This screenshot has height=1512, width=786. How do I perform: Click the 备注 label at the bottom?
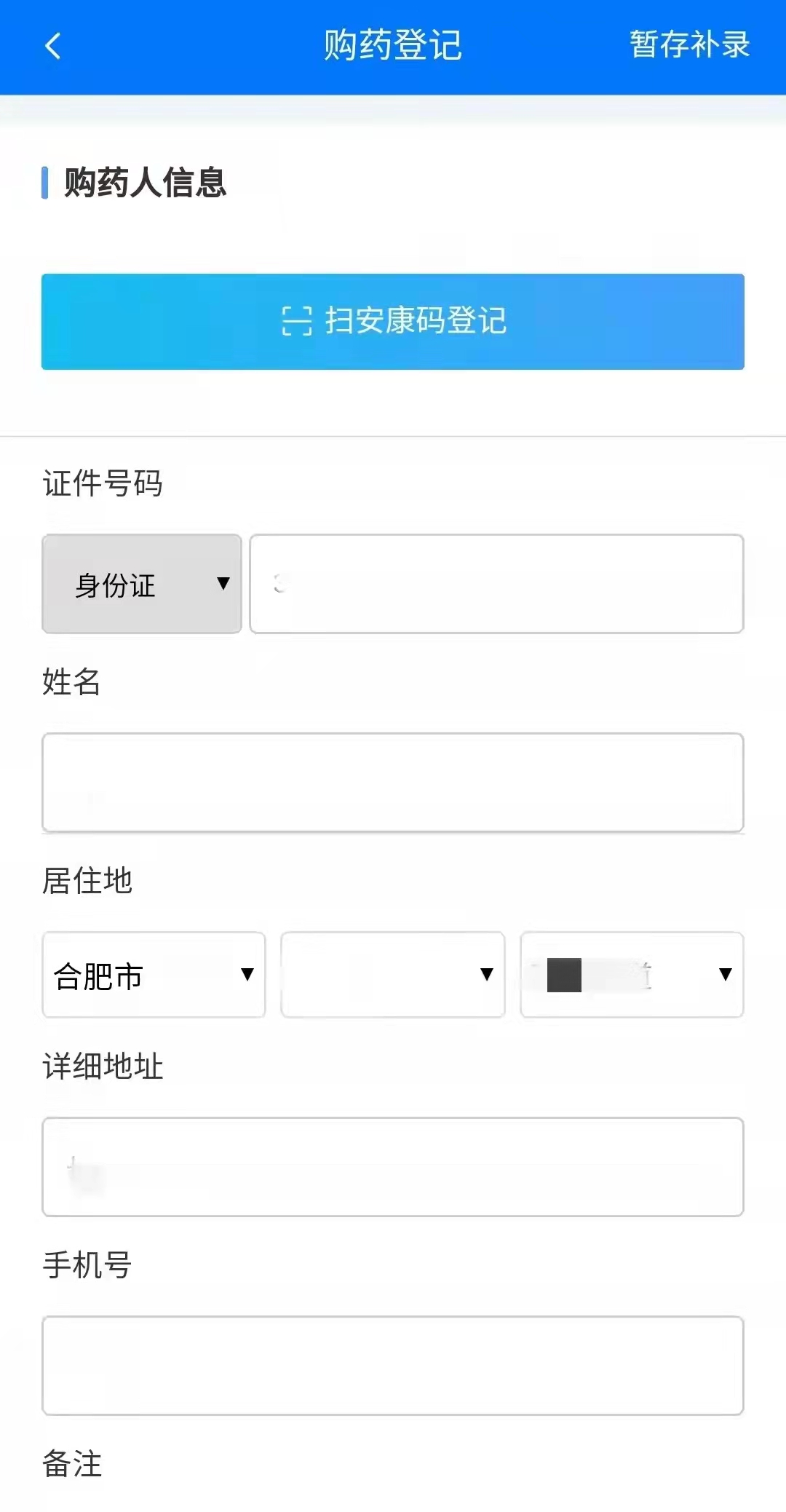(72, 1464)
